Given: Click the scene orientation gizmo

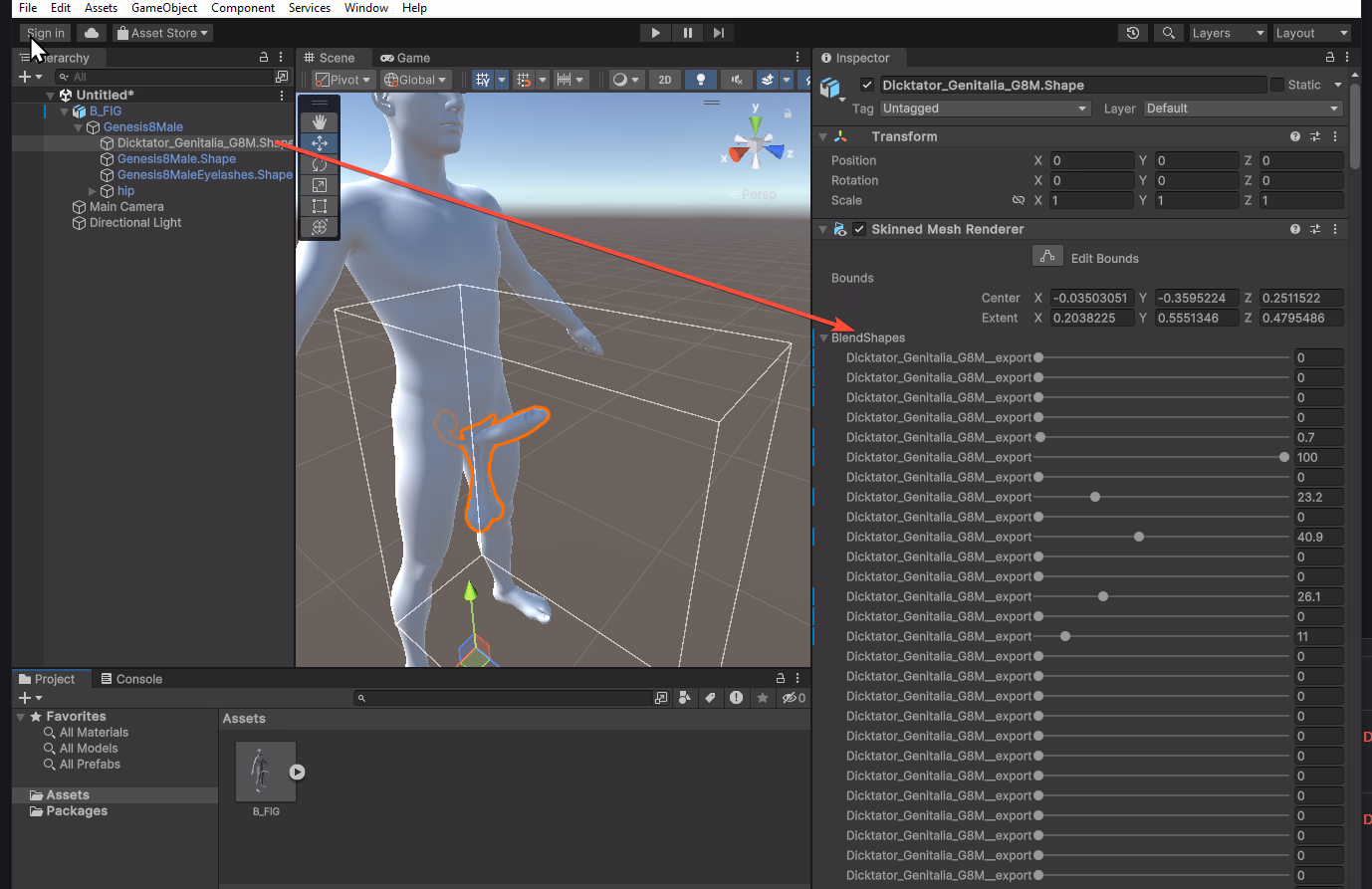Looking at the screenshot, I should [x=757, y=147].
